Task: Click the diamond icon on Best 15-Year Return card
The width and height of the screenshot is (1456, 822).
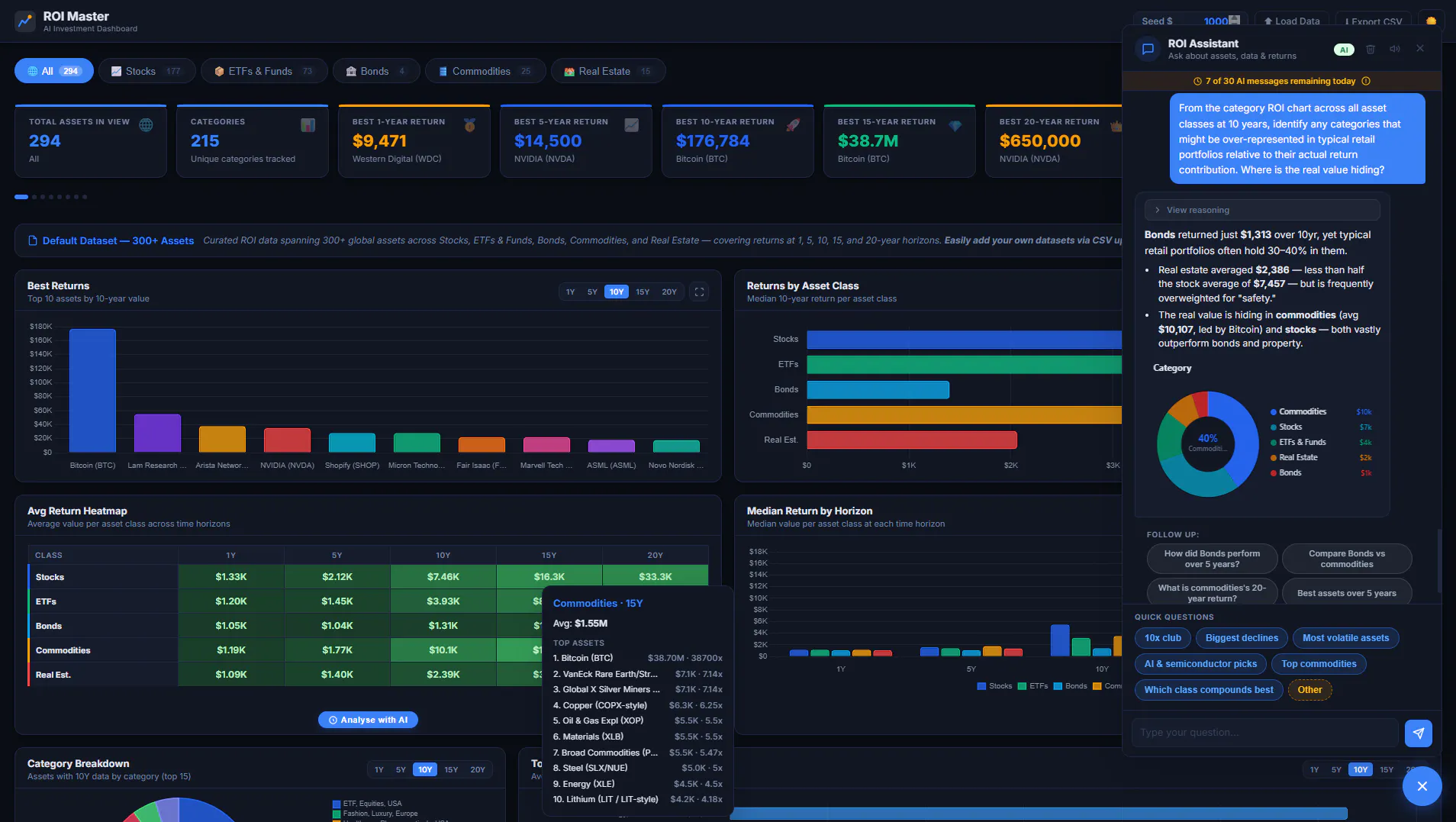Action: coord(955,125)
